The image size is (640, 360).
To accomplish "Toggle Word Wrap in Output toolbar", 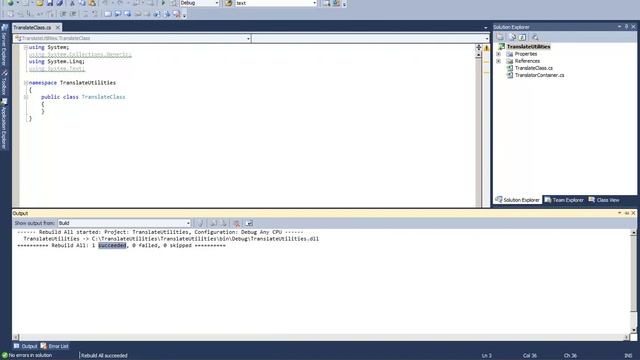I will pos(249,223).
